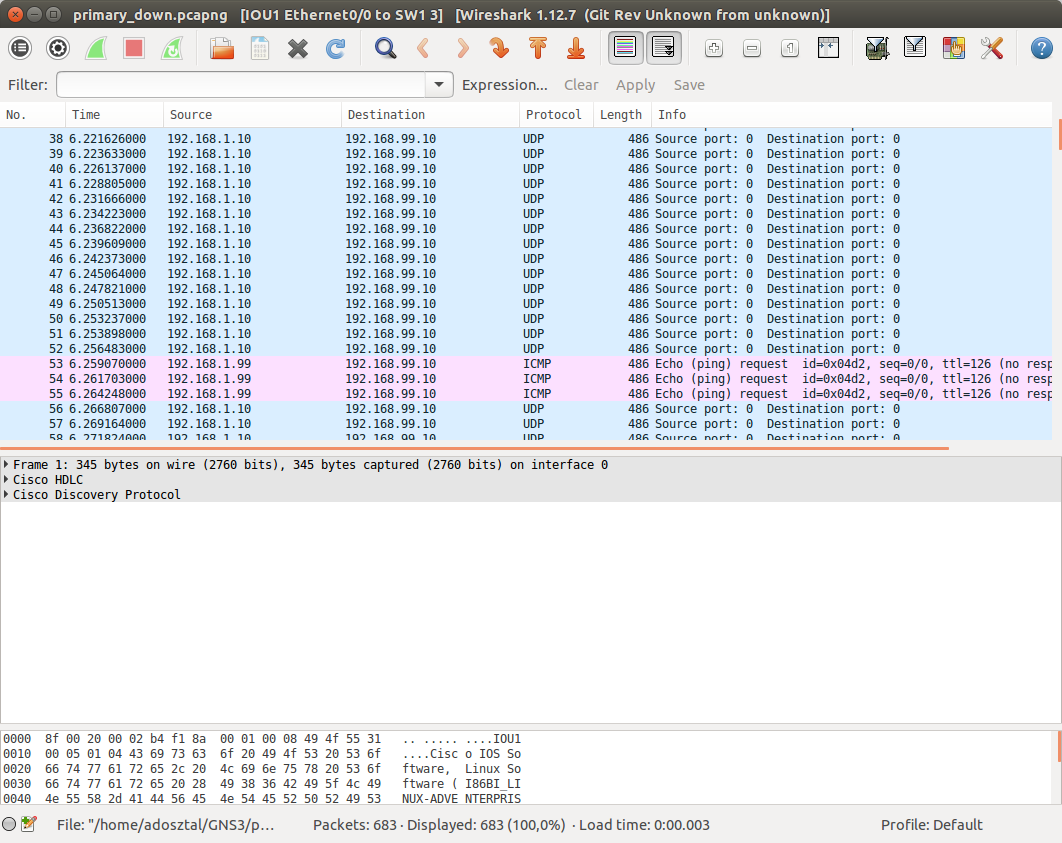The width and height of the screenshot is (1062, 843).
Task: Open the coloring rules editor
Action: [953, 48]
